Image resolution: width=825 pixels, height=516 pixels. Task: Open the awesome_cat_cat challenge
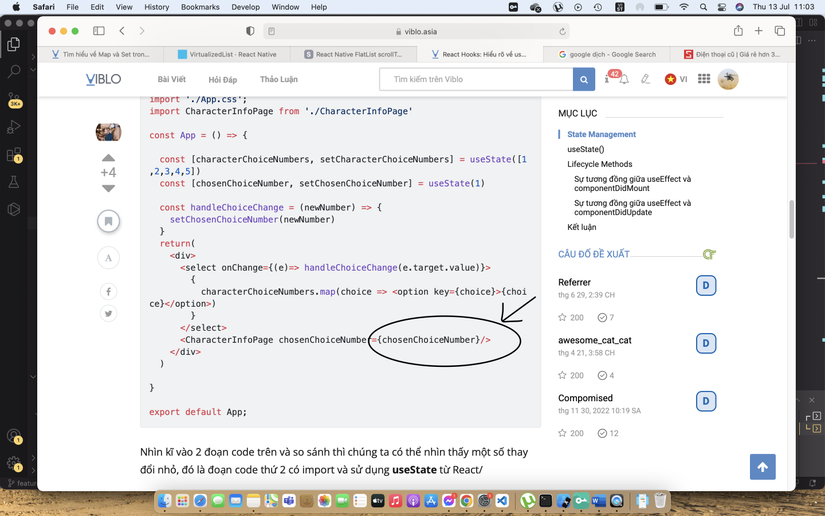pos(594,340)
